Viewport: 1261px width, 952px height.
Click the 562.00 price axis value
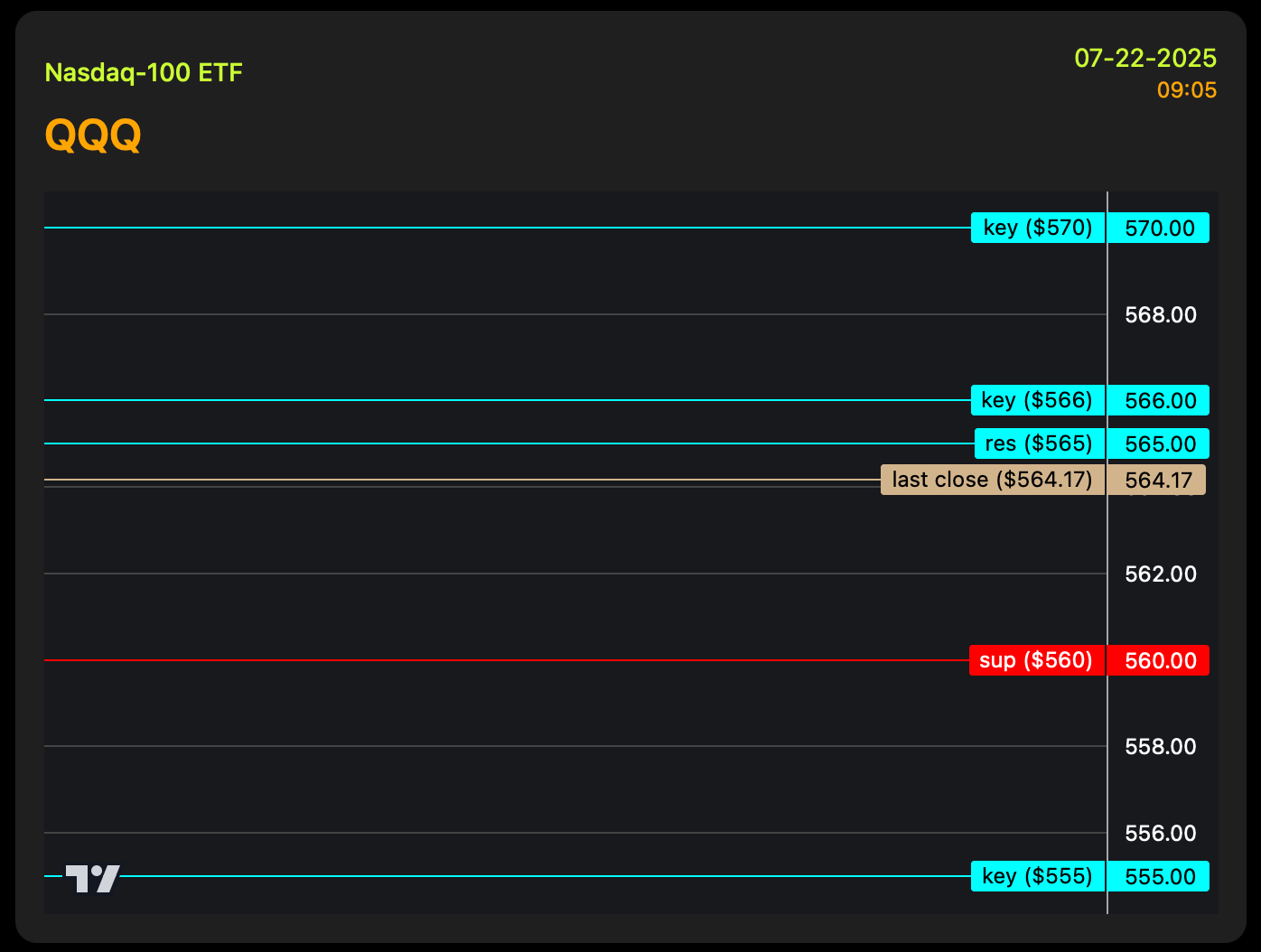tap(1160, 574)
